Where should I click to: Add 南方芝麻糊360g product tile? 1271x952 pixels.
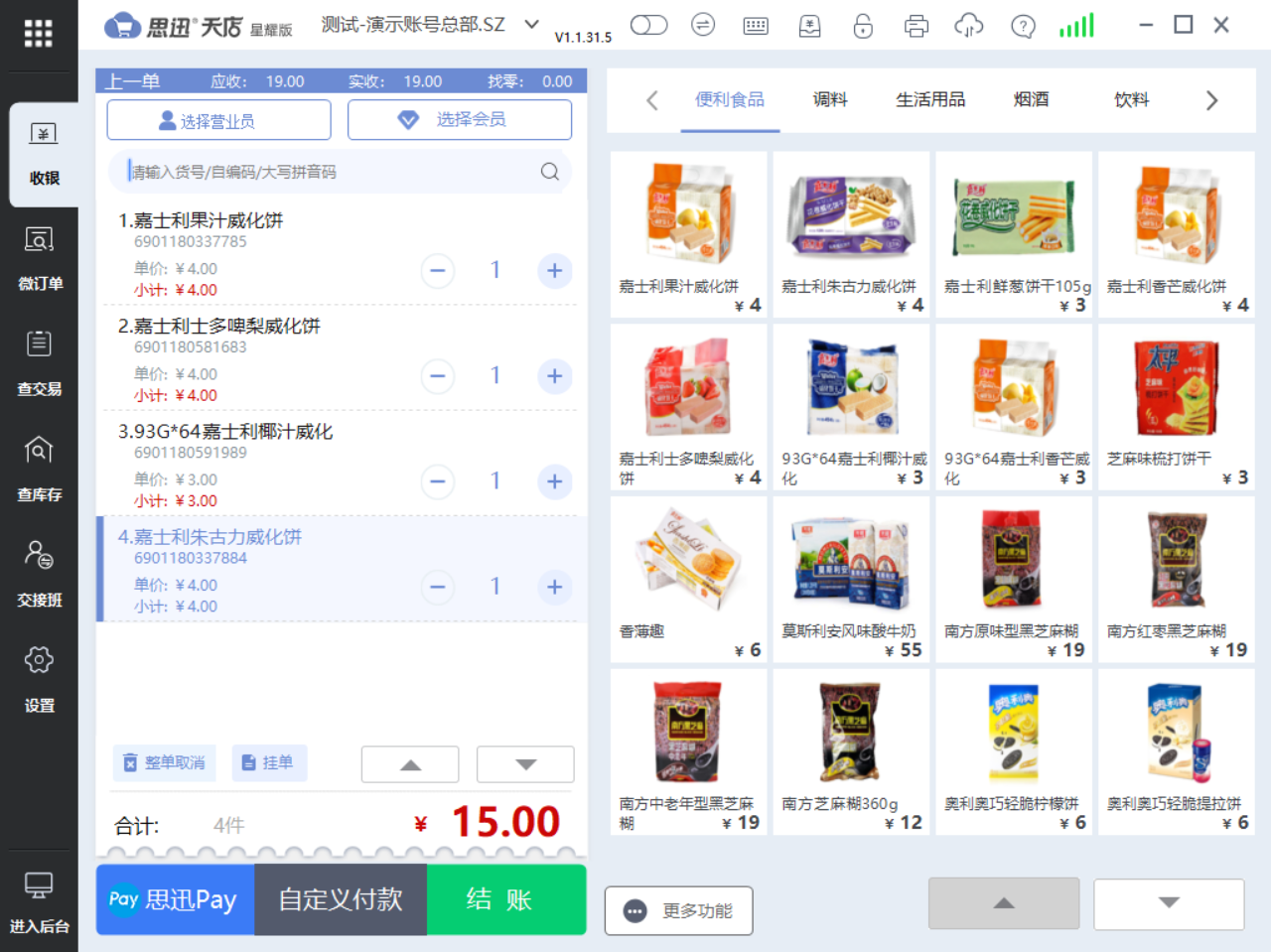click(x=852, y=751)
